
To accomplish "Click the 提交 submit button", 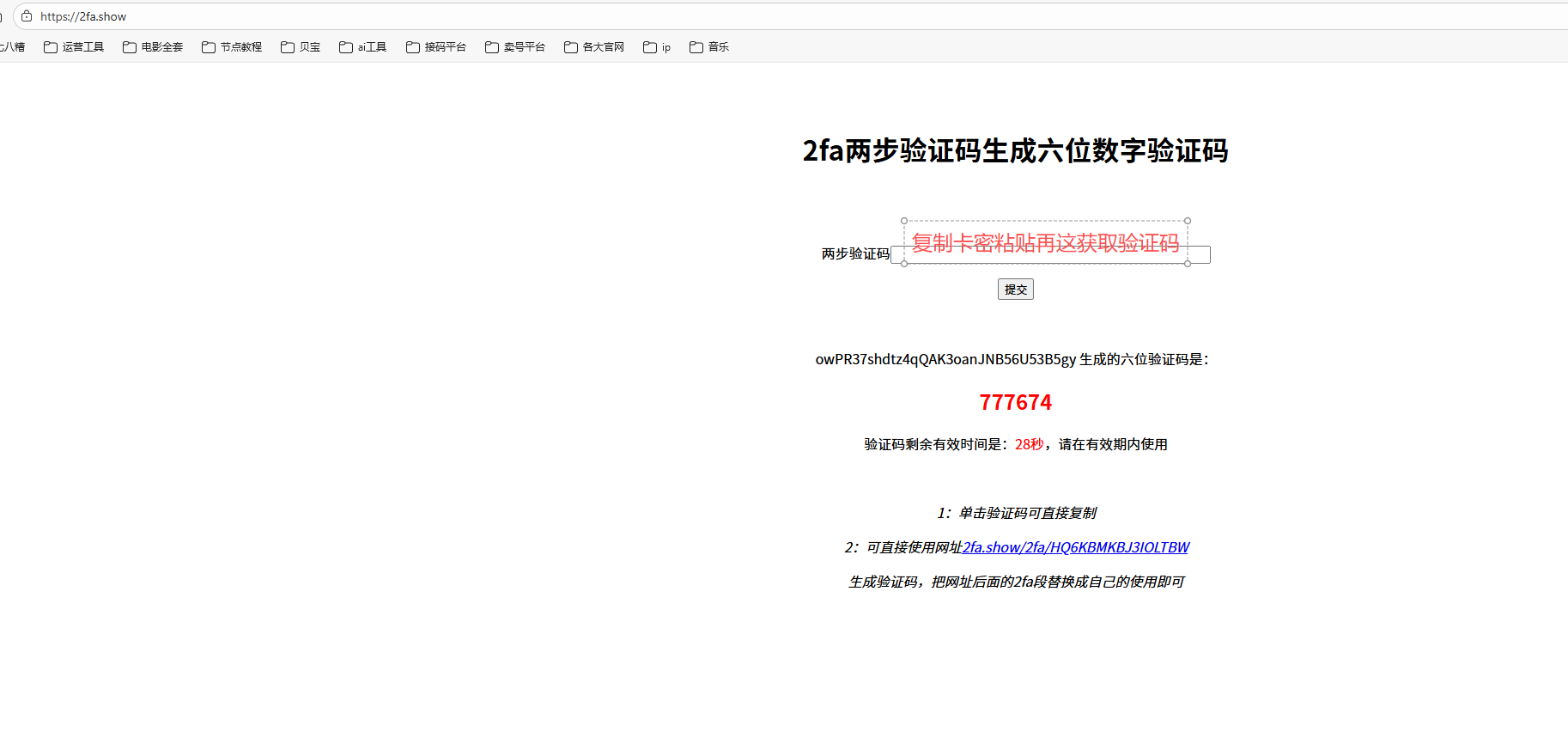I will [1016, 290].
